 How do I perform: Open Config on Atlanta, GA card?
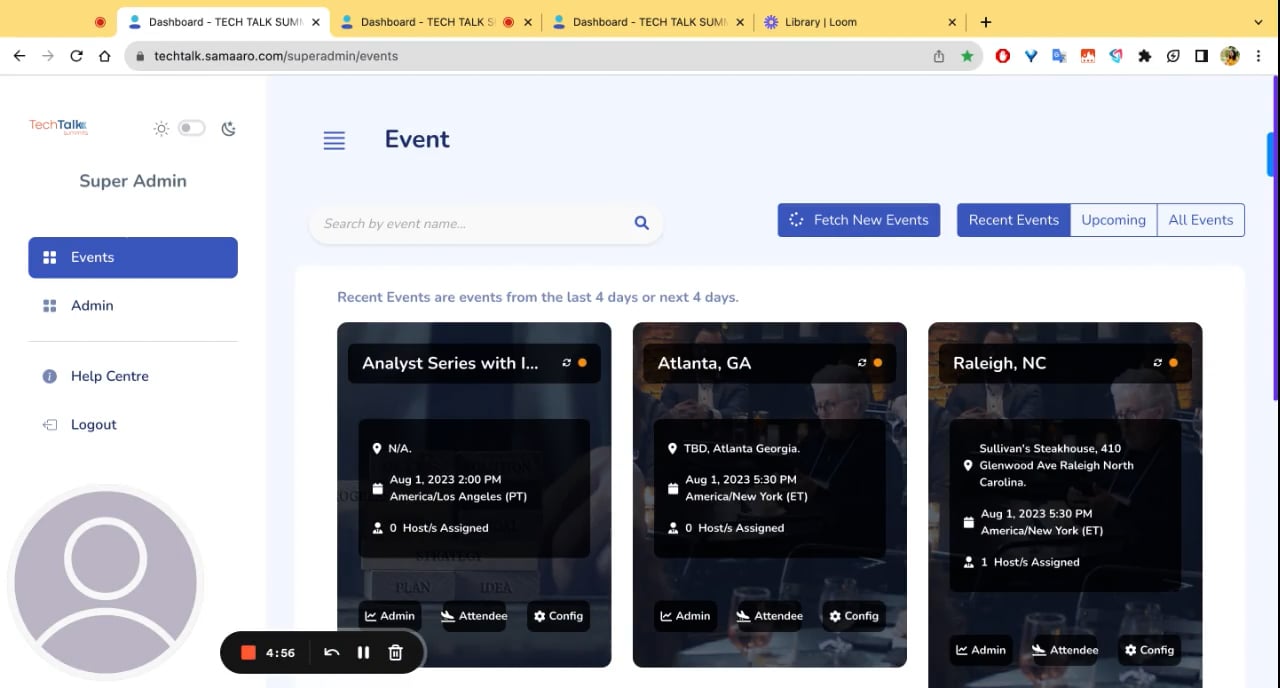click(x=853, y=616)
